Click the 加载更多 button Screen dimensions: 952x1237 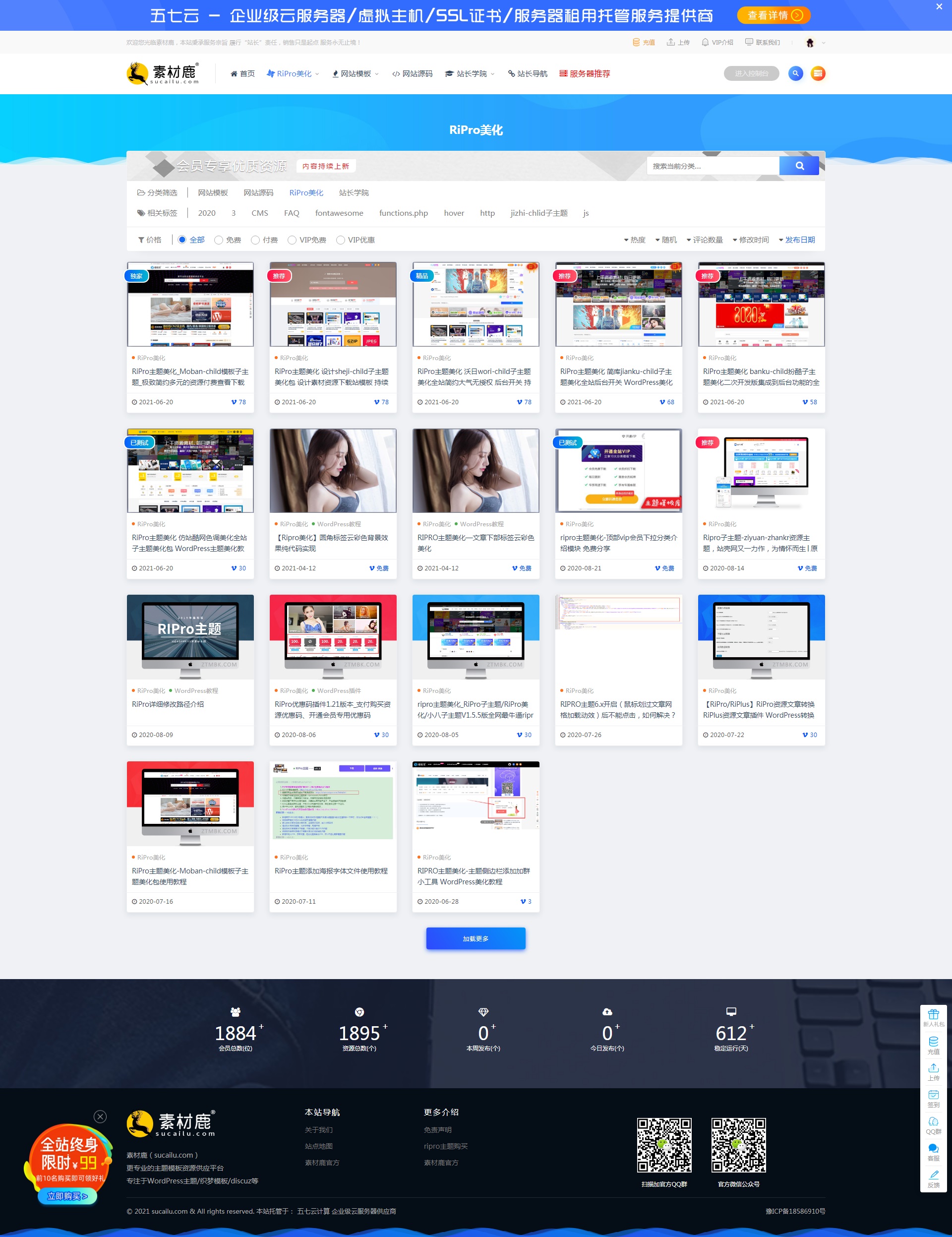point(476,938)
